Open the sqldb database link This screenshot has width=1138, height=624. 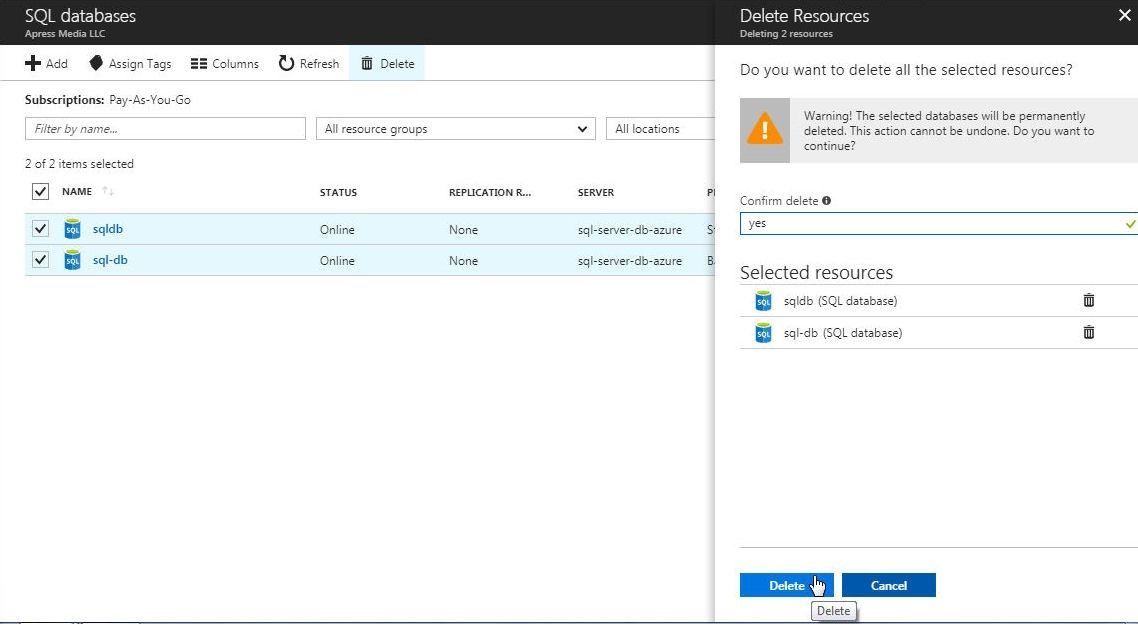(107, 229)
